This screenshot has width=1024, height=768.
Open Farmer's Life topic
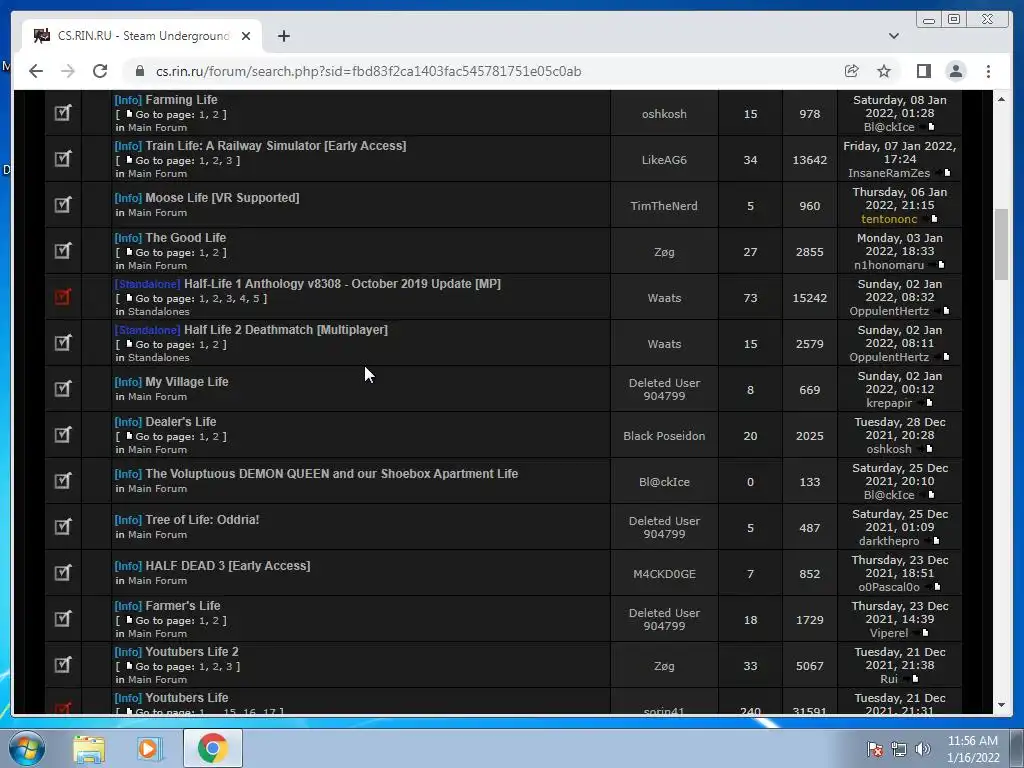[x=183, y=606]
